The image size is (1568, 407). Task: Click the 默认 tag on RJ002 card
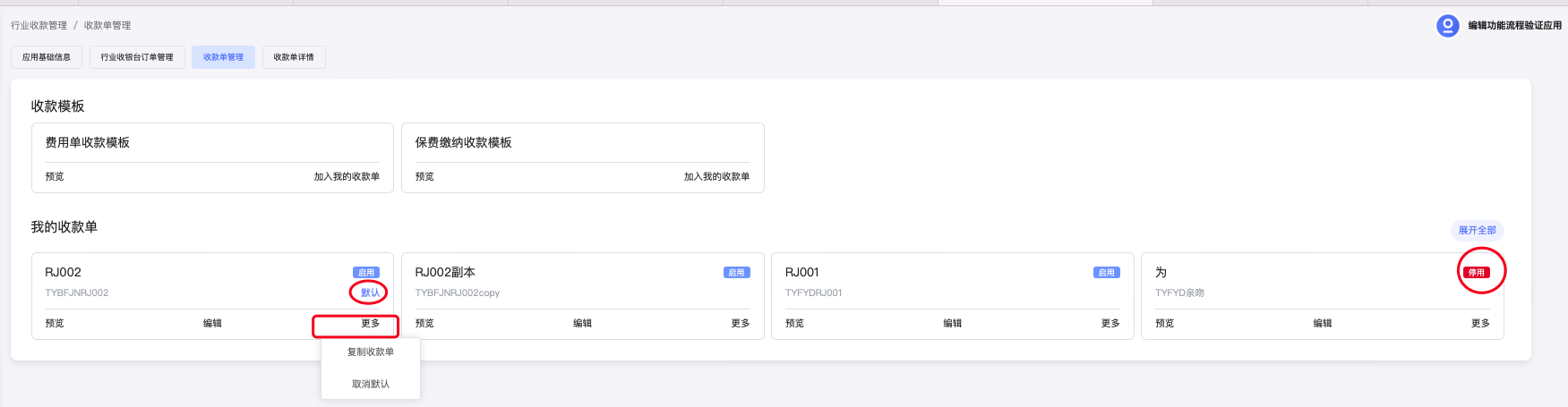pyautogui.click(x=370, y=293)
